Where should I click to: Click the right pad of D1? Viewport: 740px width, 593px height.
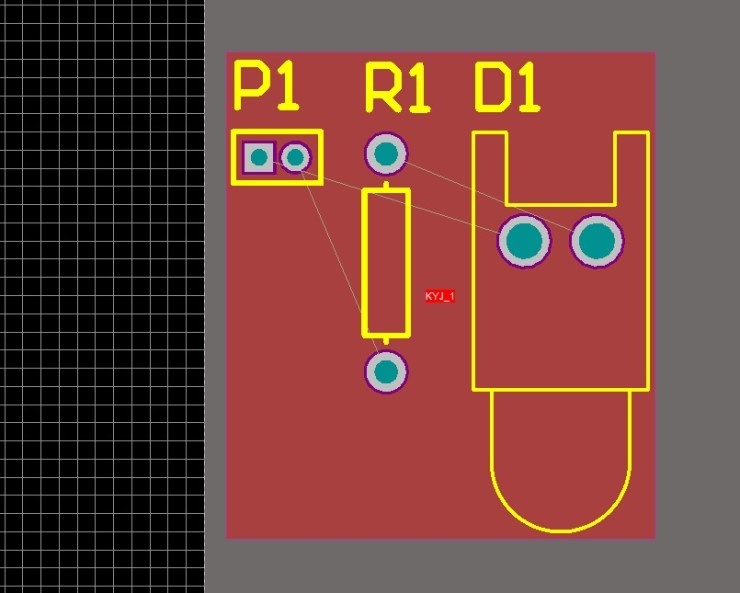pyautogui.click(x=597, y=241)
